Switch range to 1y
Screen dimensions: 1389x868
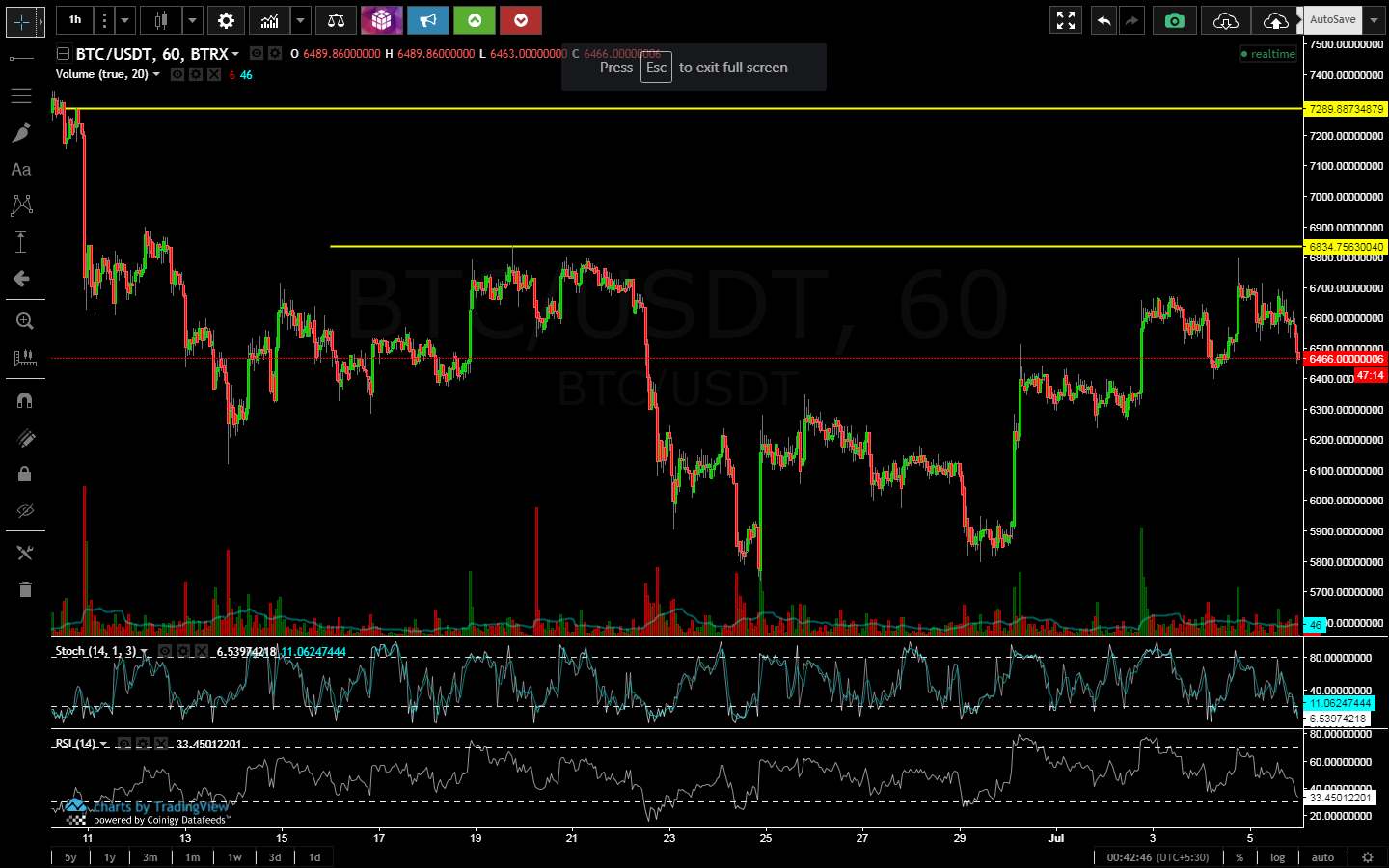pyautogui.click(x=110, y=857)
